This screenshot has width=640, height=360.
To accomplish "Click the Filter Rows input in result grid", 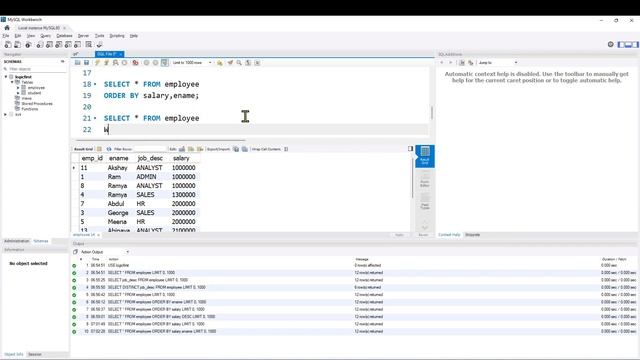I will click(x=149, y=149).
